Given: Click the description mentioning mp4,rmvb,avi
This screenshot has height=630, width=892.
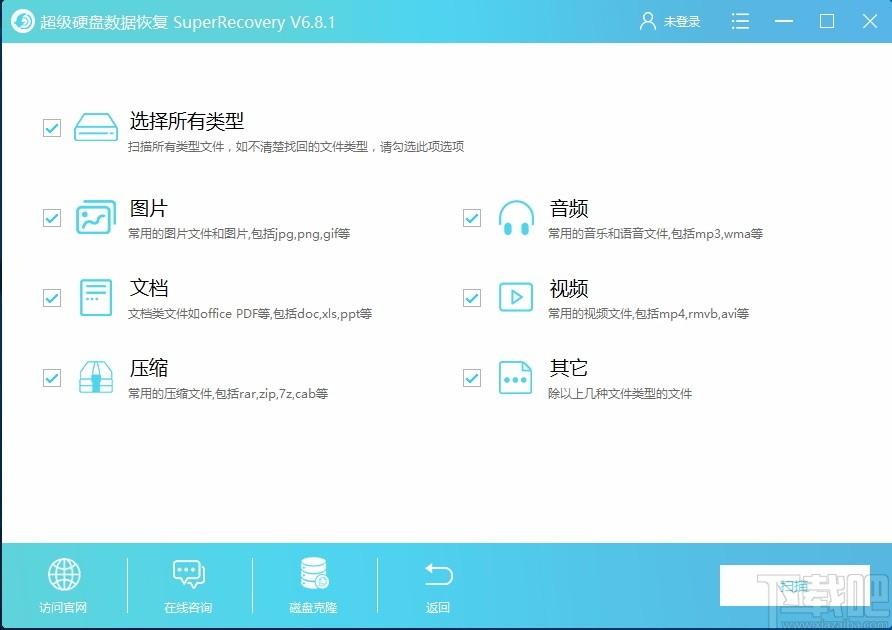Looking at the screenshot, I should pyautogui.click(x=649, y=314).
